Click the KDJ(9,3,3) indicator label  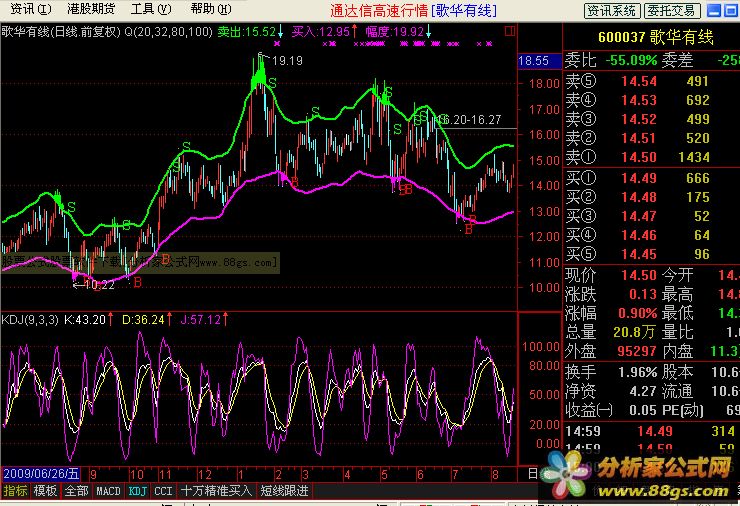[x=30, y=320]
